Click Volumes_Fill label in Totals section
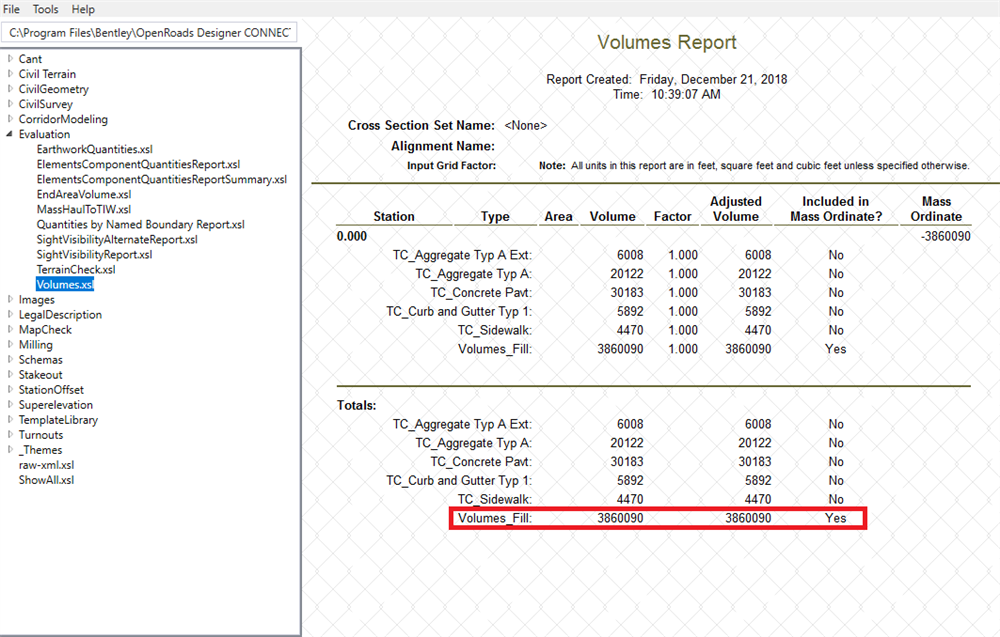The image size is (1000, 637). pos(495,518)
